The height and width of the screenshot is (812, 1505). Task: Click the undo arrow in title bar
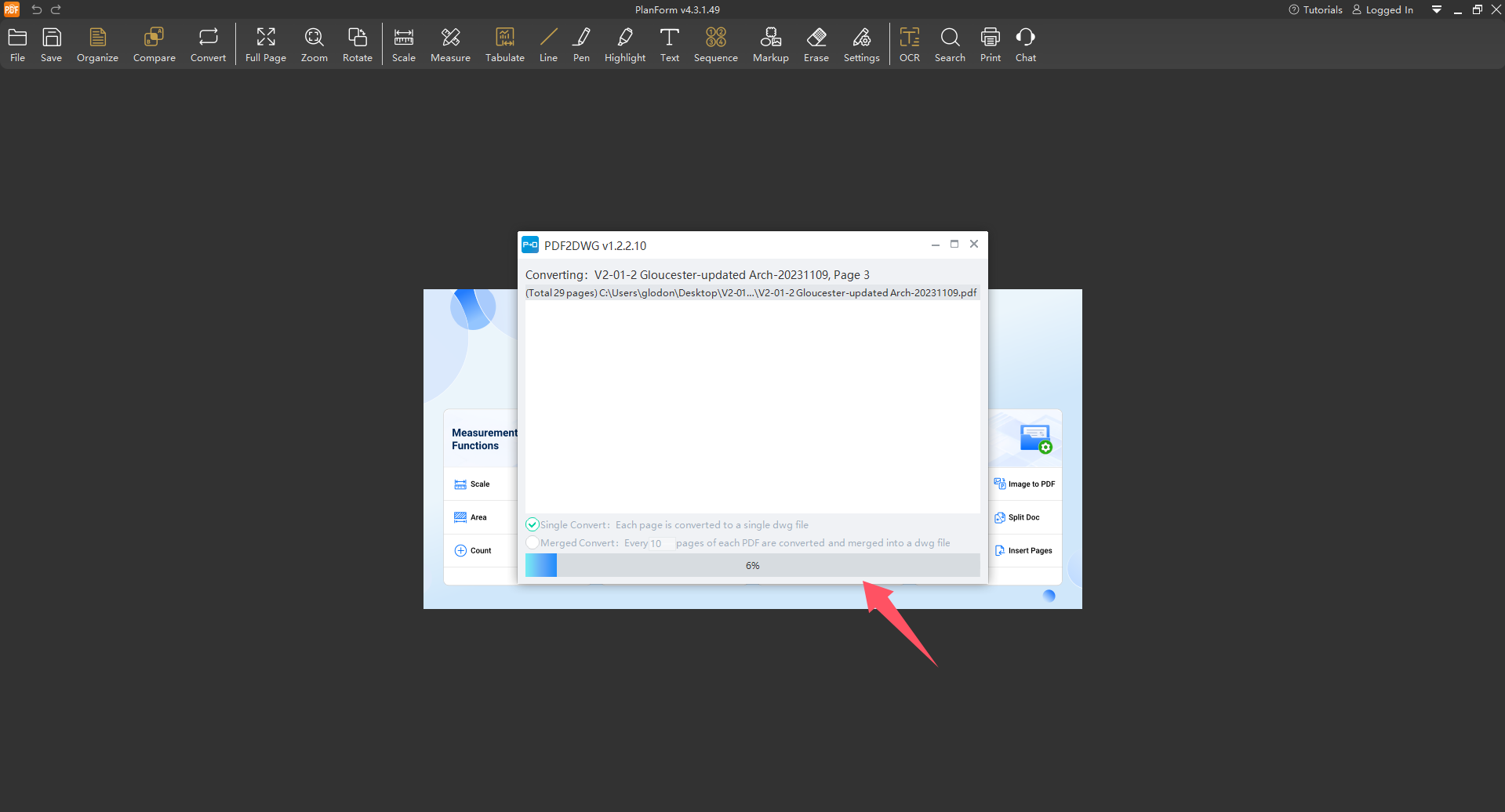click(36, 9)
